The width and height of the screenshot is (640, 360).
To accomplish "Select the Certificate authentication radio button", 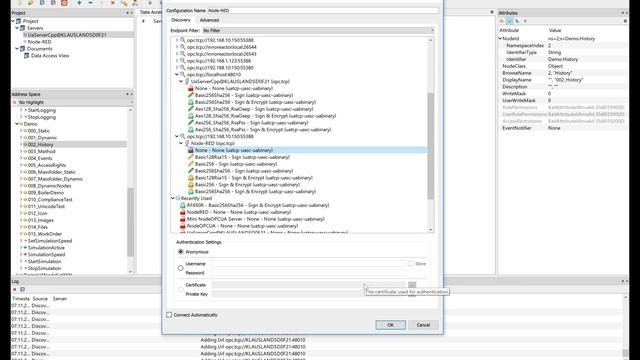I will [x=181, y=289].
